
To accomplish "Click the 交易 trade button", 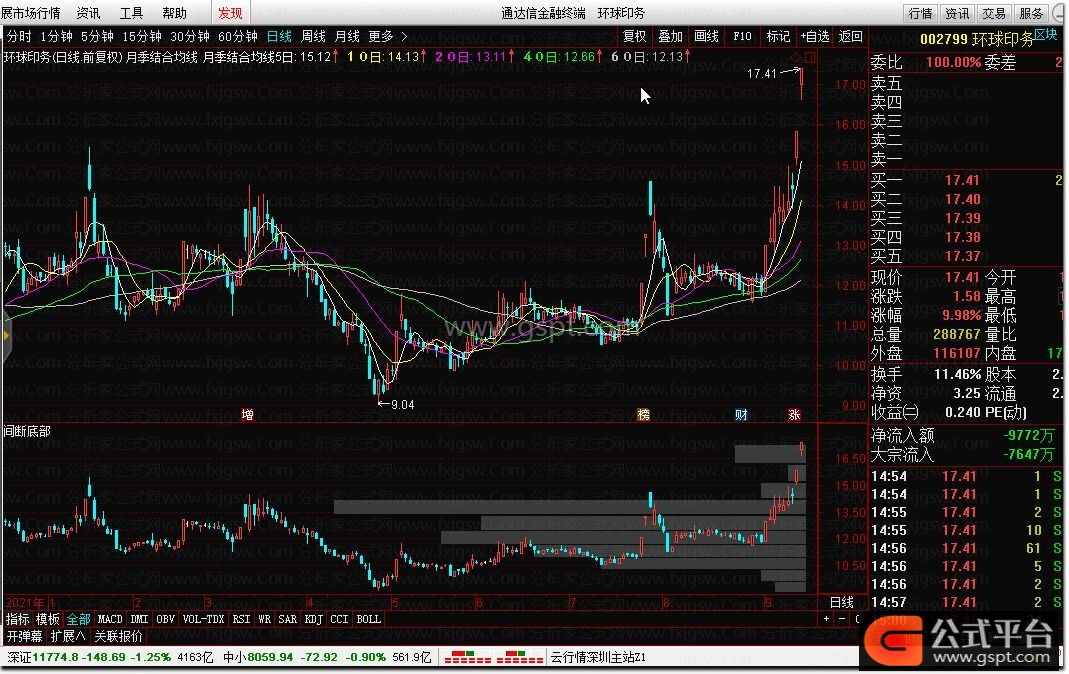I will click(x=994, y=13).
